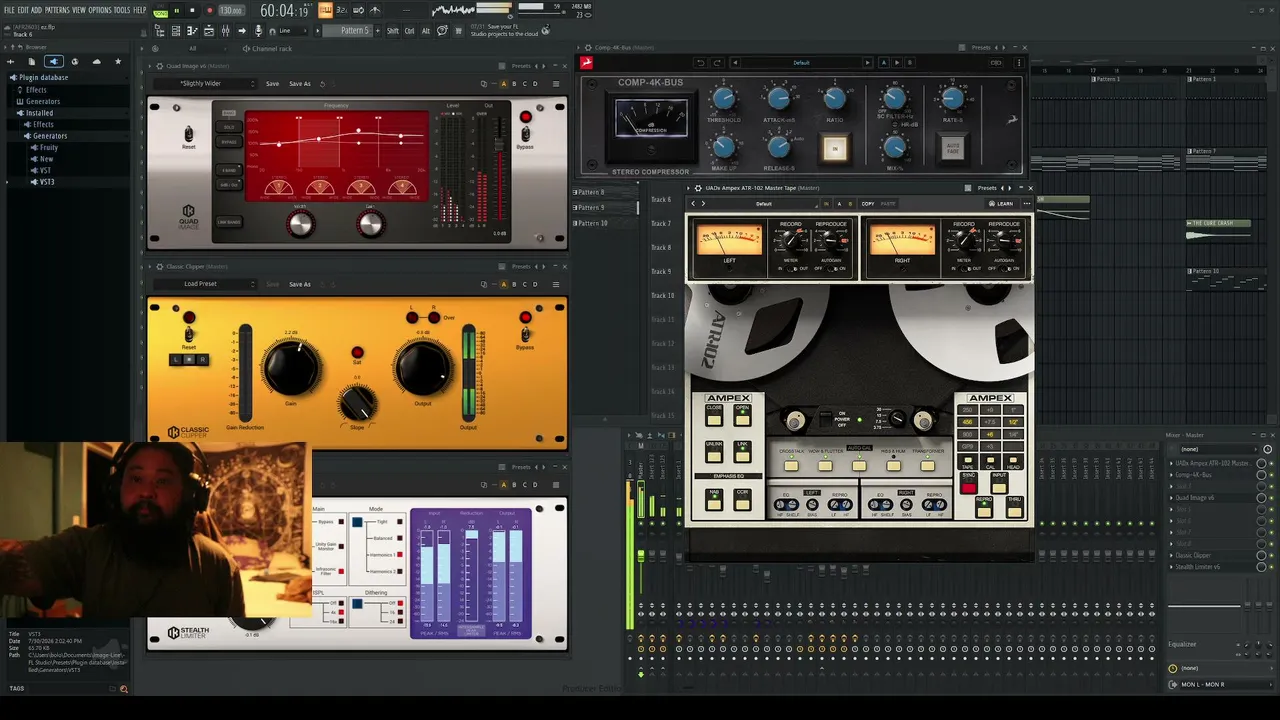The height and width of the screenshot is (720, 1280).
Task: Click the Shift key button in toolbar
Action: pos(393,31)
